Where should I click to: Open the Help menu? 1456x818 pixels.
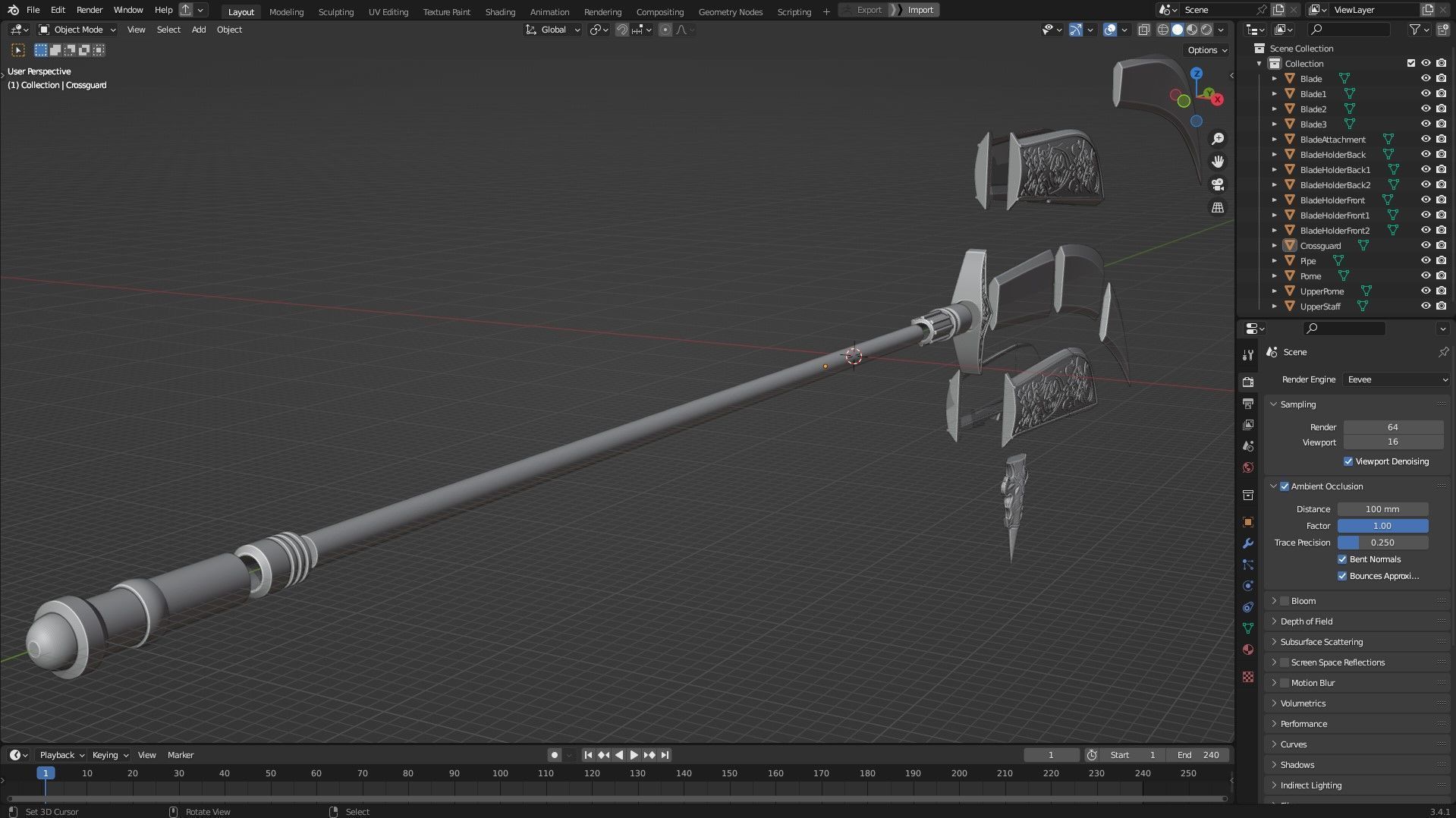163,10
